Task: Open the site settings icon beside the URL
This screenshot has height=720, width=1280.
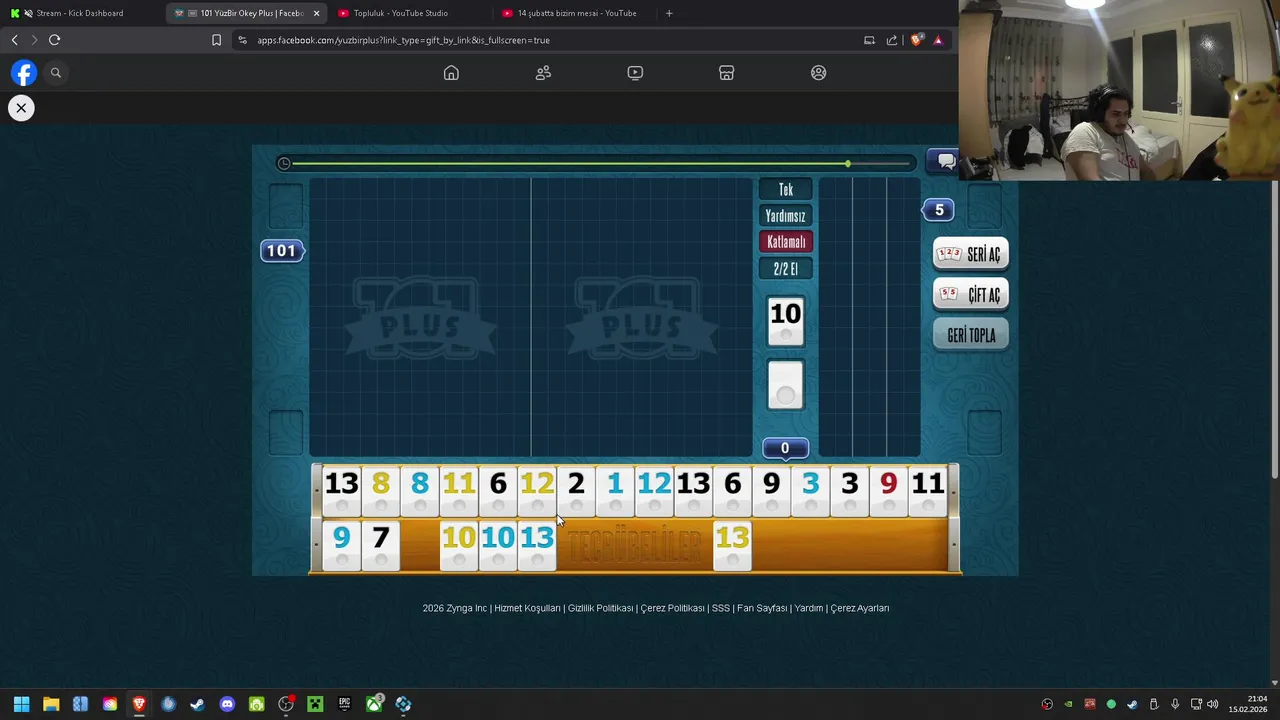Action: point(242,40)
